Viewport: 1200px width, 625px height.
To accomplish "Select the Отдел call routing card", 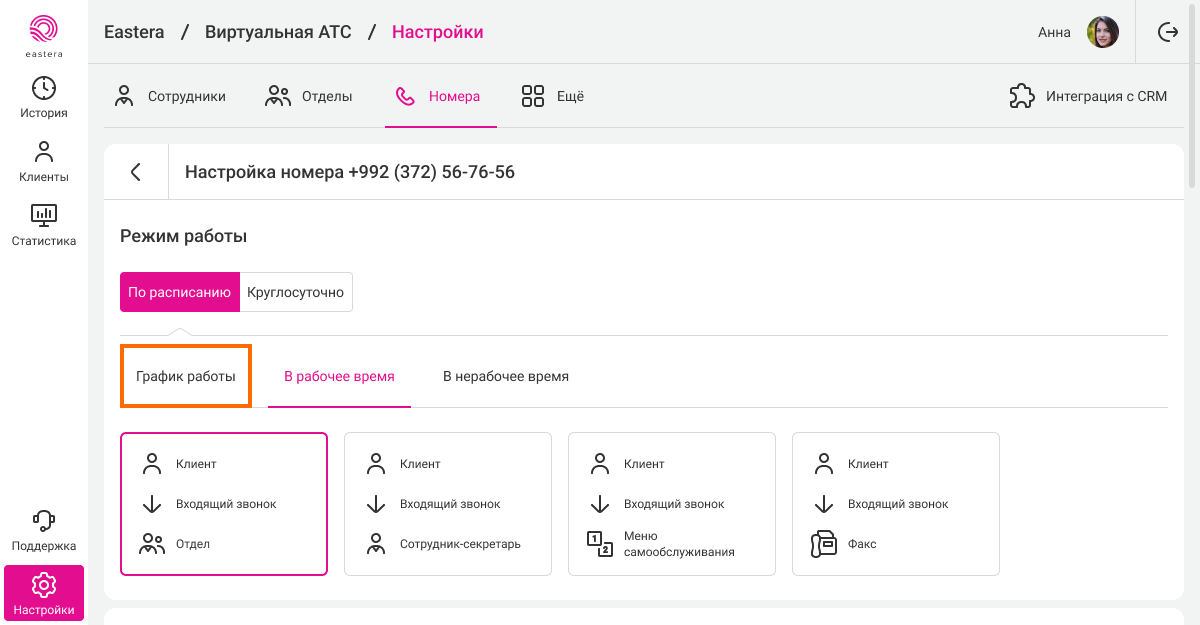I will click(x=224, y=504).
